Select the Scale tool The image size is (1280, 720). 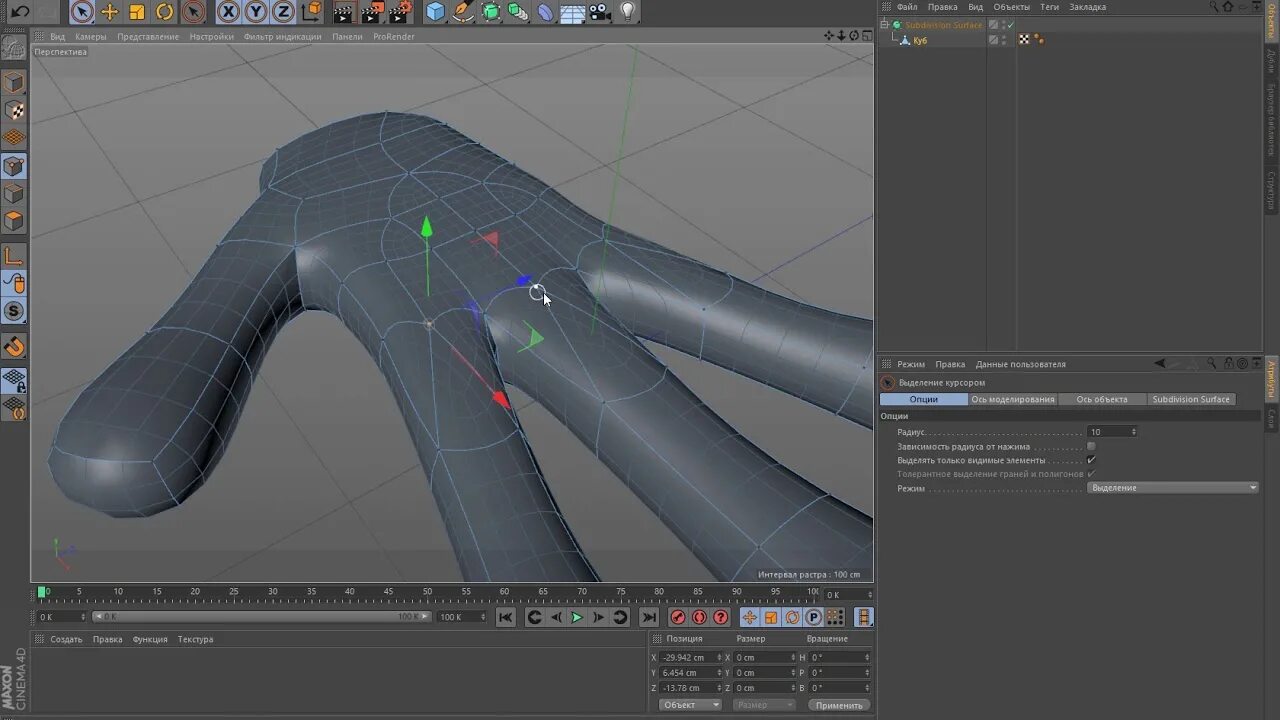point(137,12)
